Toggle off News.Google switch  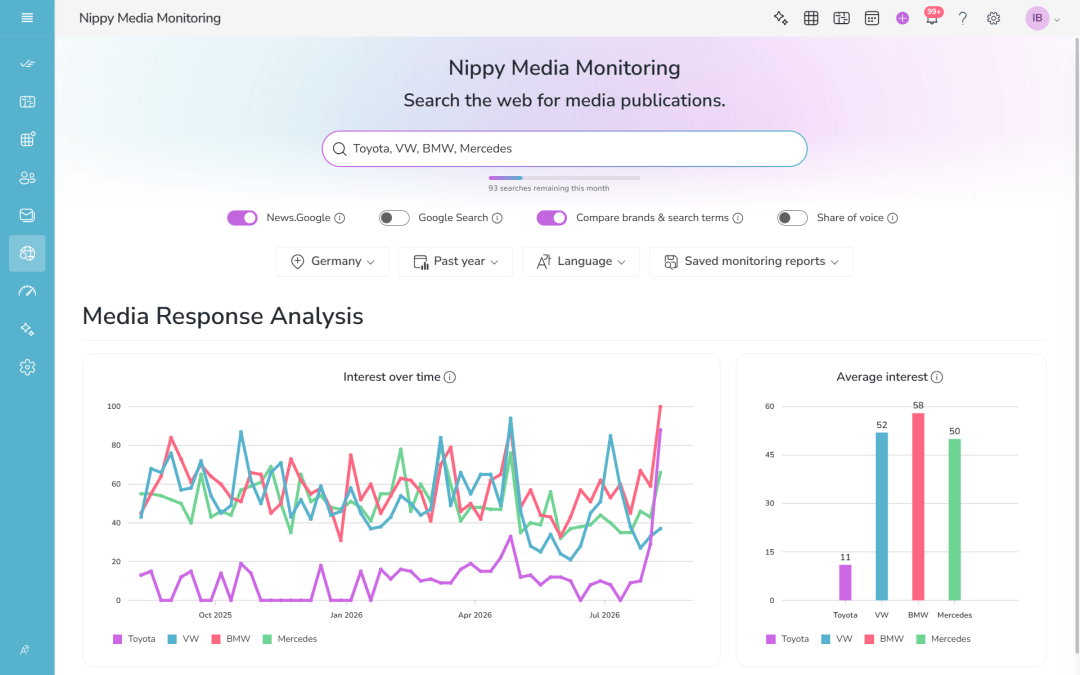point(242,218)
